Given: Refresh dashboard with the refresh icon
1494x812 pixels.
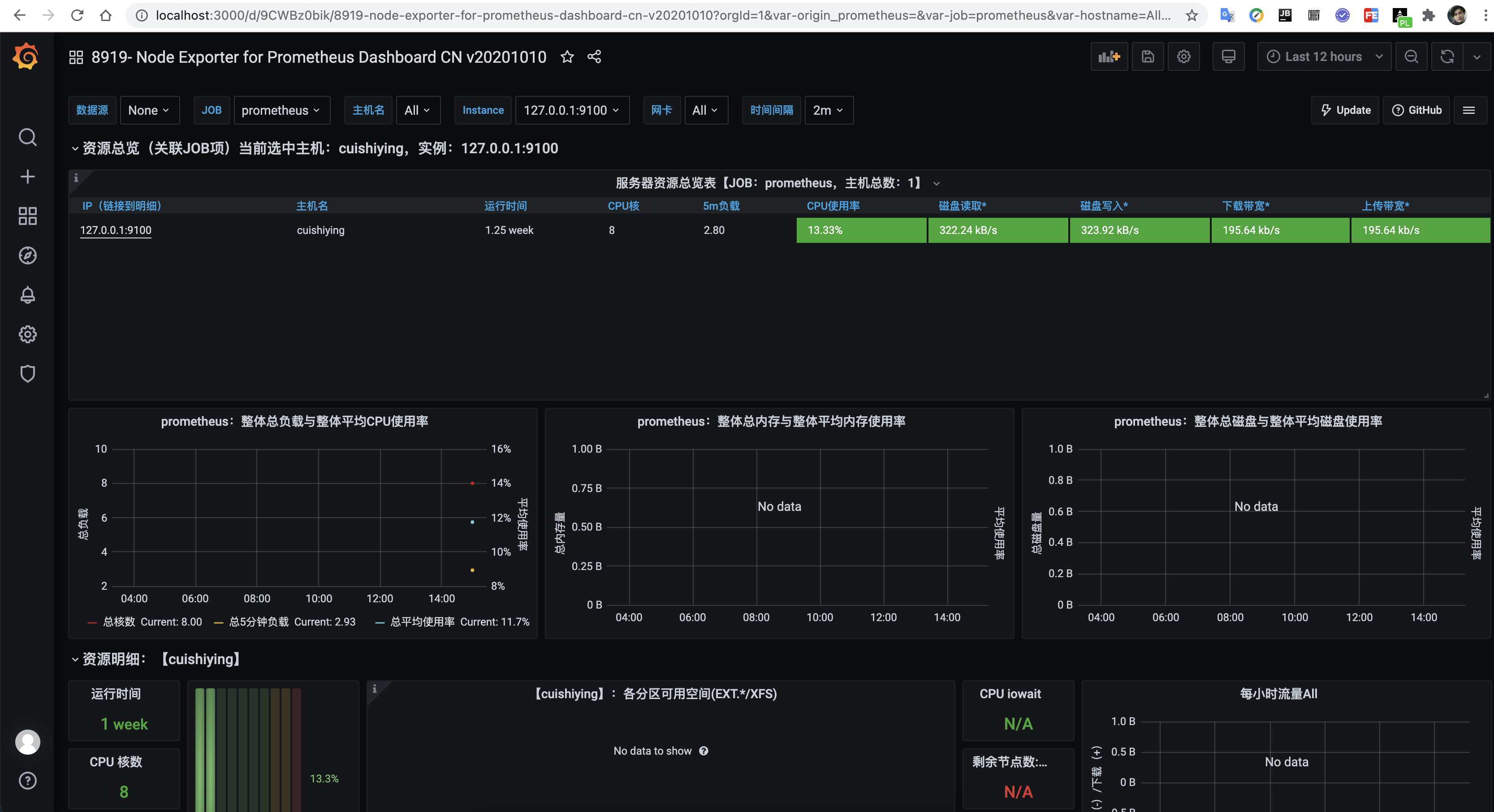Looking at the screenshot, I should pyautogui.click(x=1447, y=57).
